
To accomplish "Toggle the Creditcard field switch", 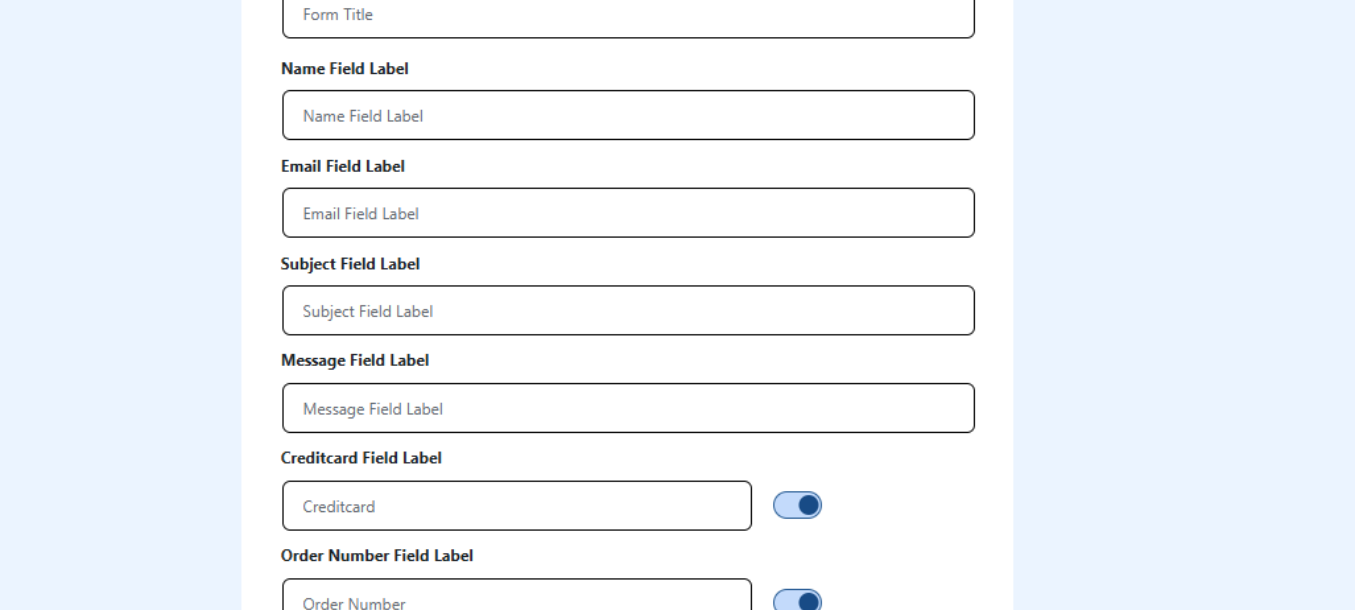I will pyautogui.click(x=797, y=505).
